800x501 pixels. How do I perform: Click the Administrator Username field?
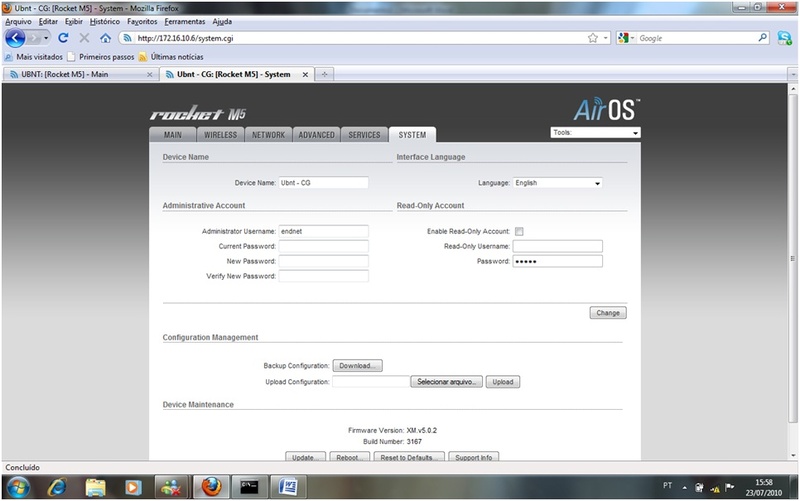[323, 231]
